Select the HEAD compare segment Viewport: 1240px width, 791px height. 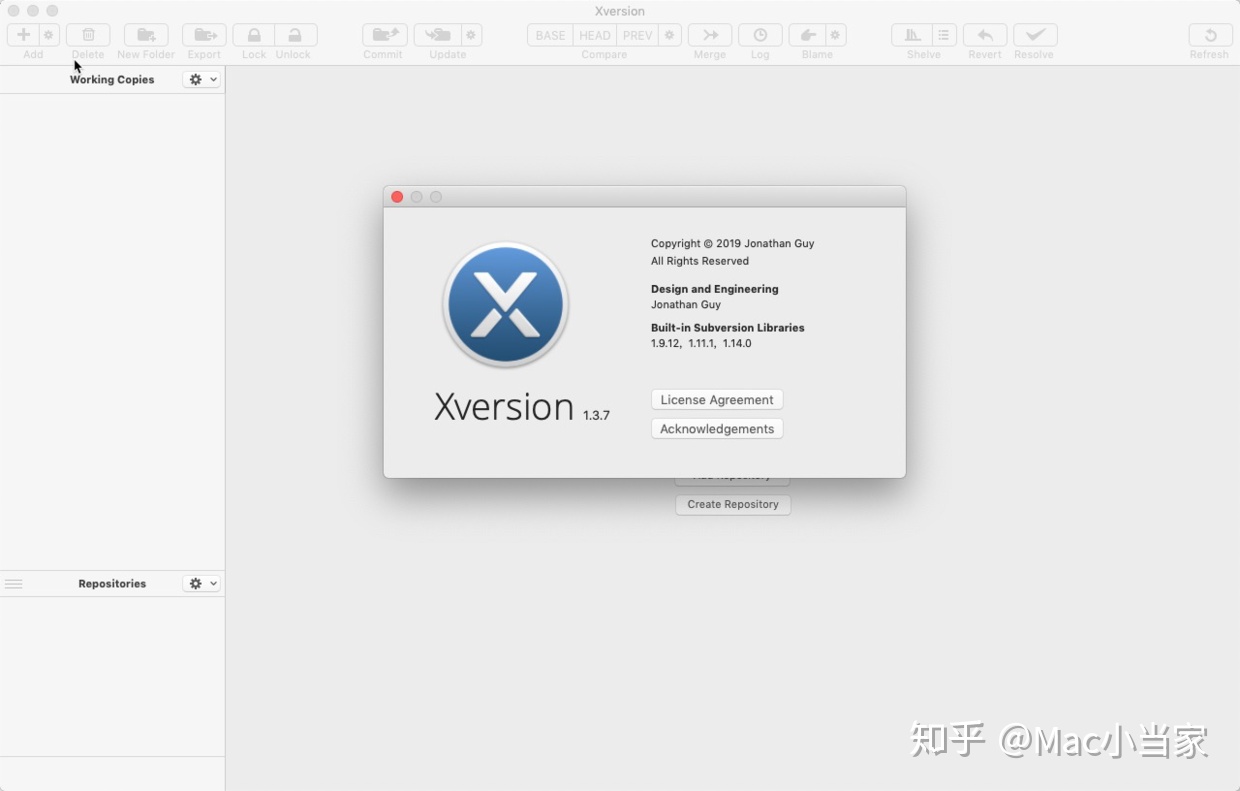(x=595, y=35)
